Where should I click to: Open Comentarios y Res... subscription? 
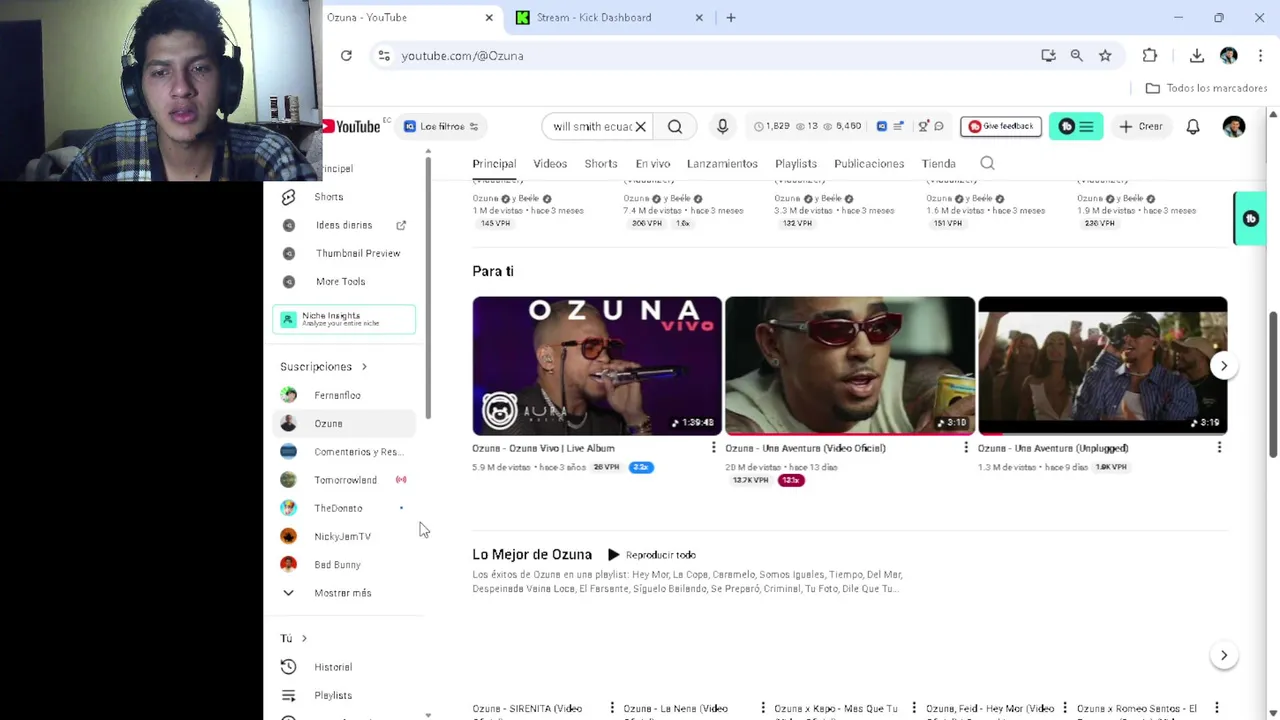tap(344, 452)
